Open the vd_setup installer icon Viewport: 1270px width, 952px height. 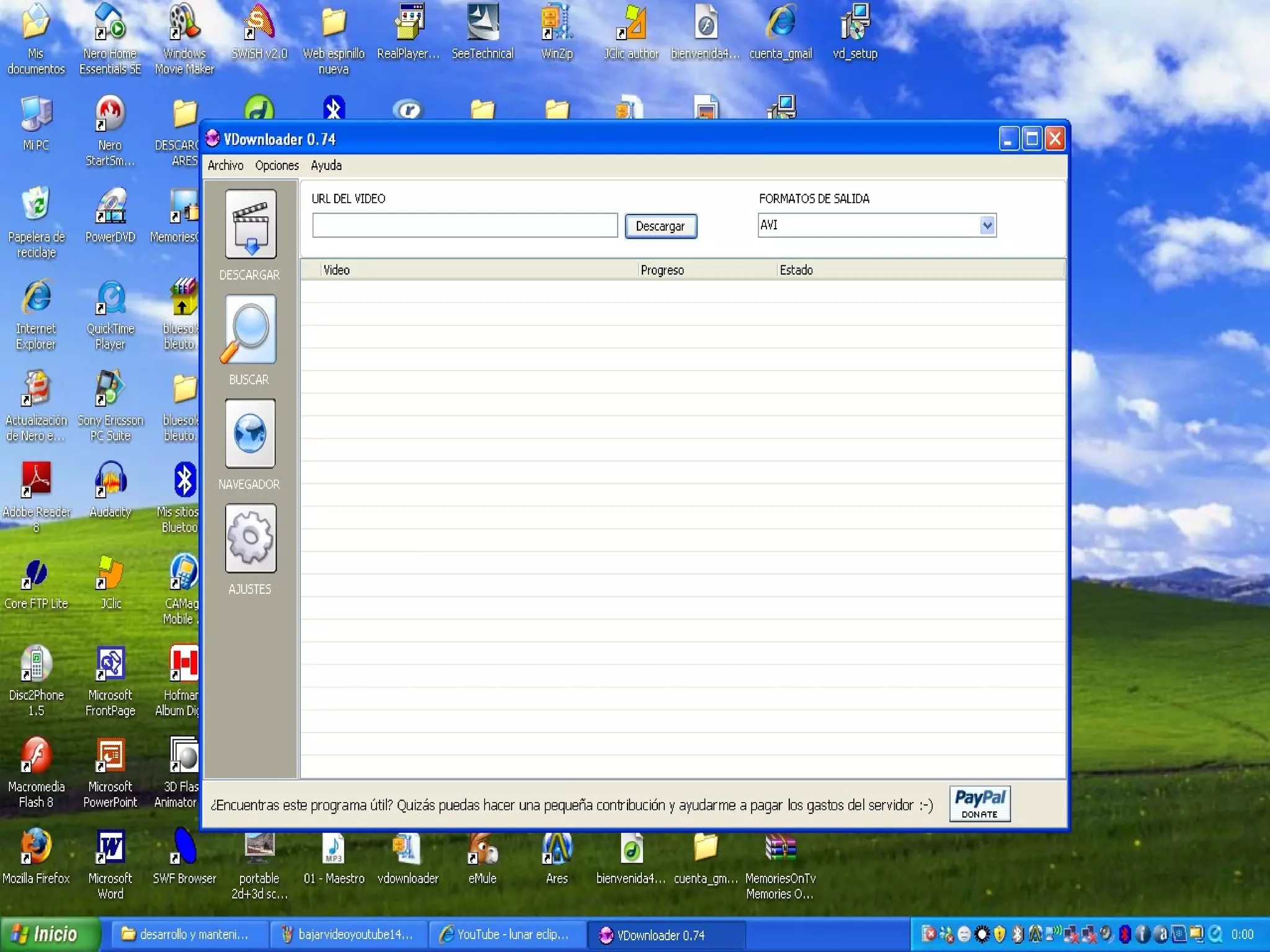(855, 24)
